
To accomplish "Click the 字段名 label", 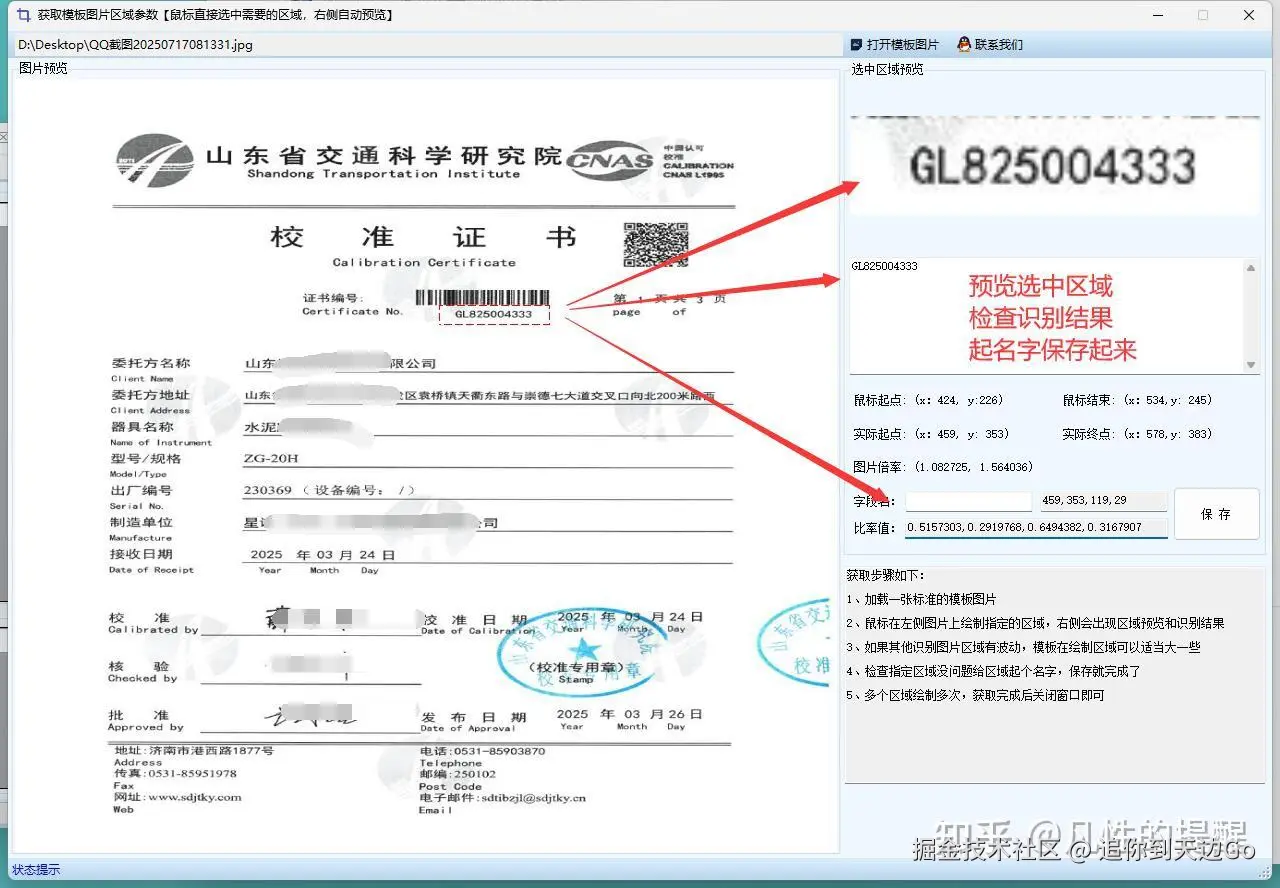I will [x=874, y=502].
